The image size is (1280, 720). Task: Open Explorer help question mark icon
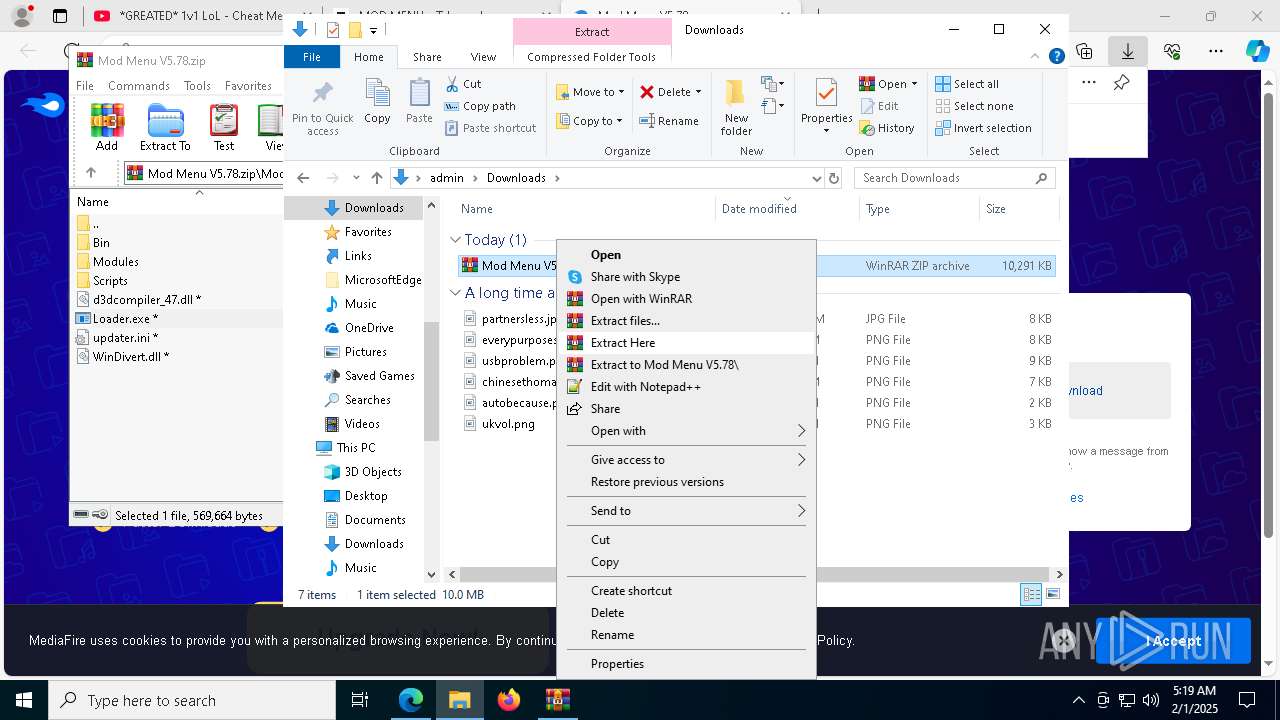(x=1056, y=56)
